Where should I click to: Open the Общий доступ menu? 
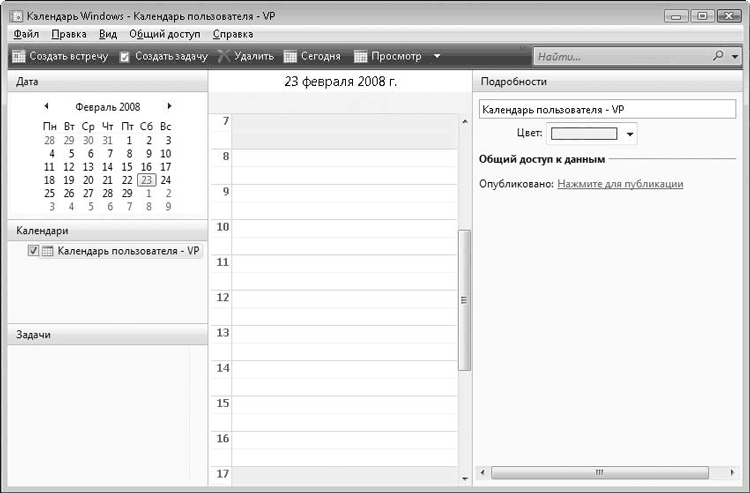point(165,34)
